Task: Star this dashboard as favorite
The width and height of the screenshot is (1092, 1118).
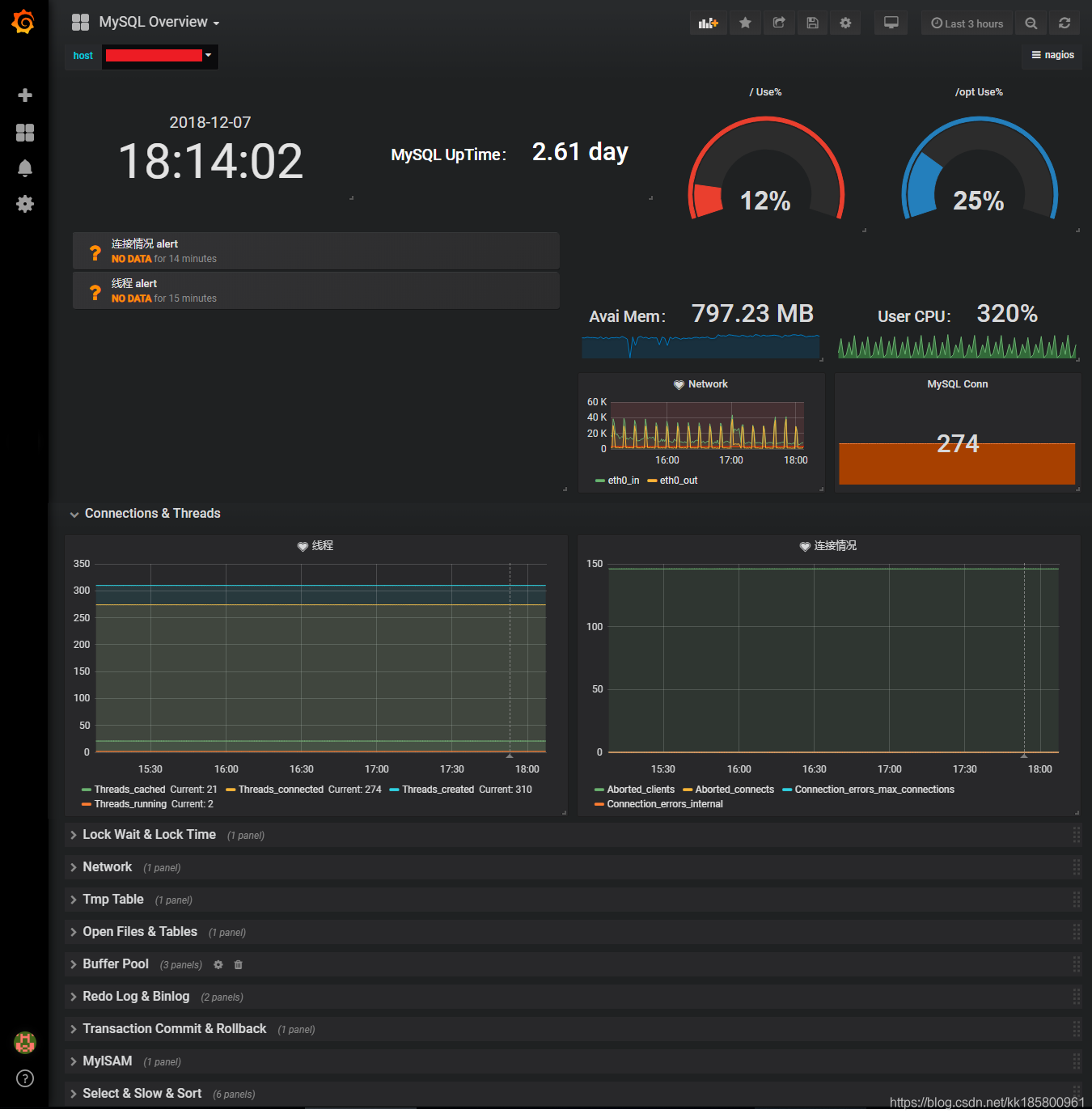Action: tap(745, 23)
